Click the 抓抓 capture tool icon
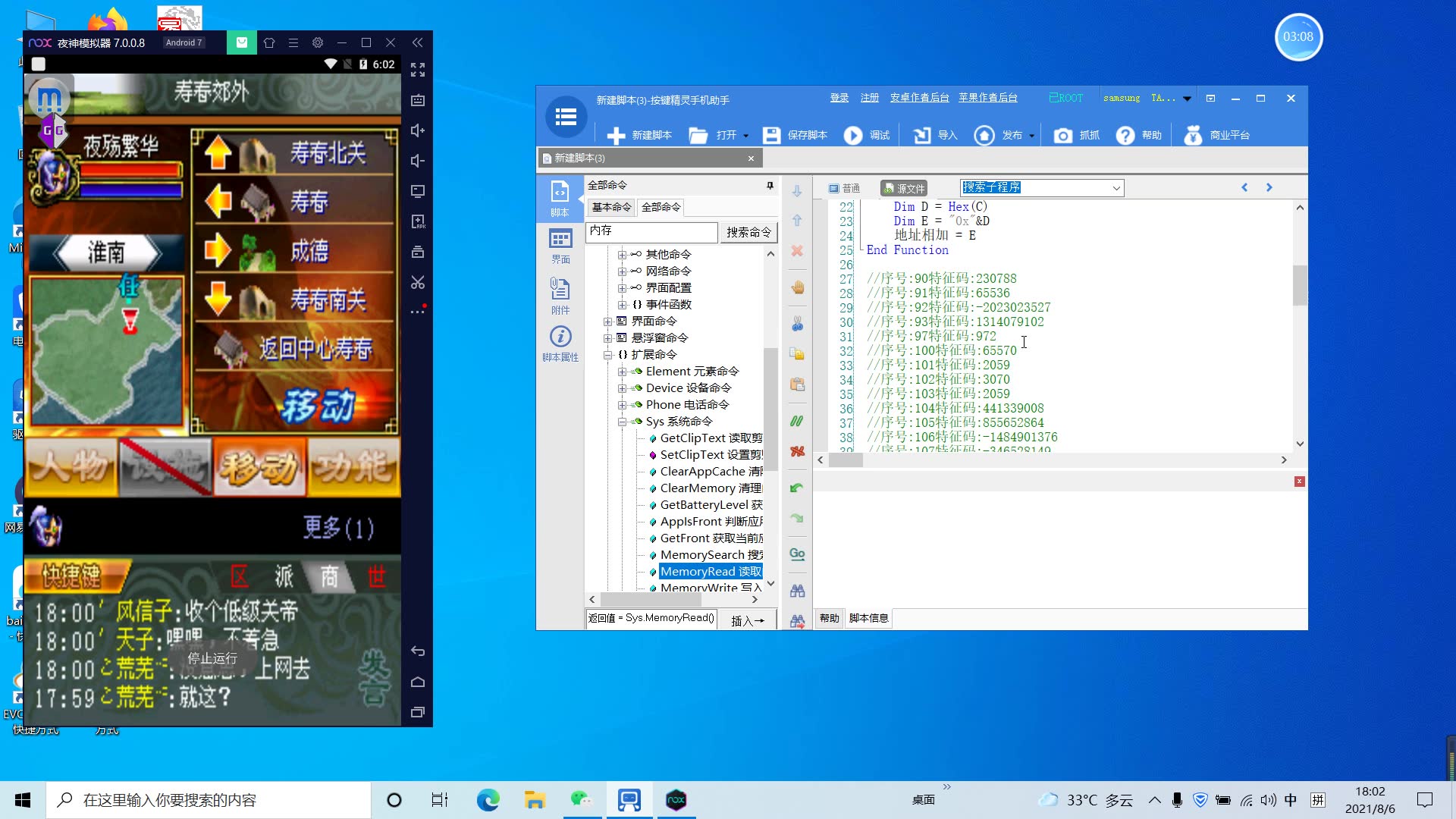1456x819 pixels. (1062, 134)
